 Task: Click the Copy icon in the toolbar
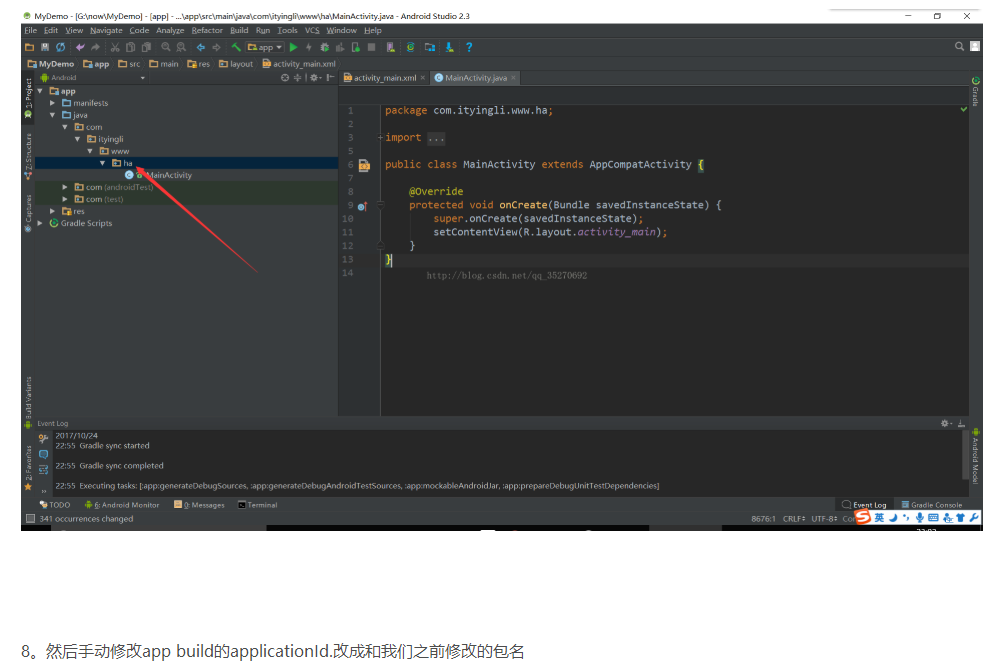(130, 47)
